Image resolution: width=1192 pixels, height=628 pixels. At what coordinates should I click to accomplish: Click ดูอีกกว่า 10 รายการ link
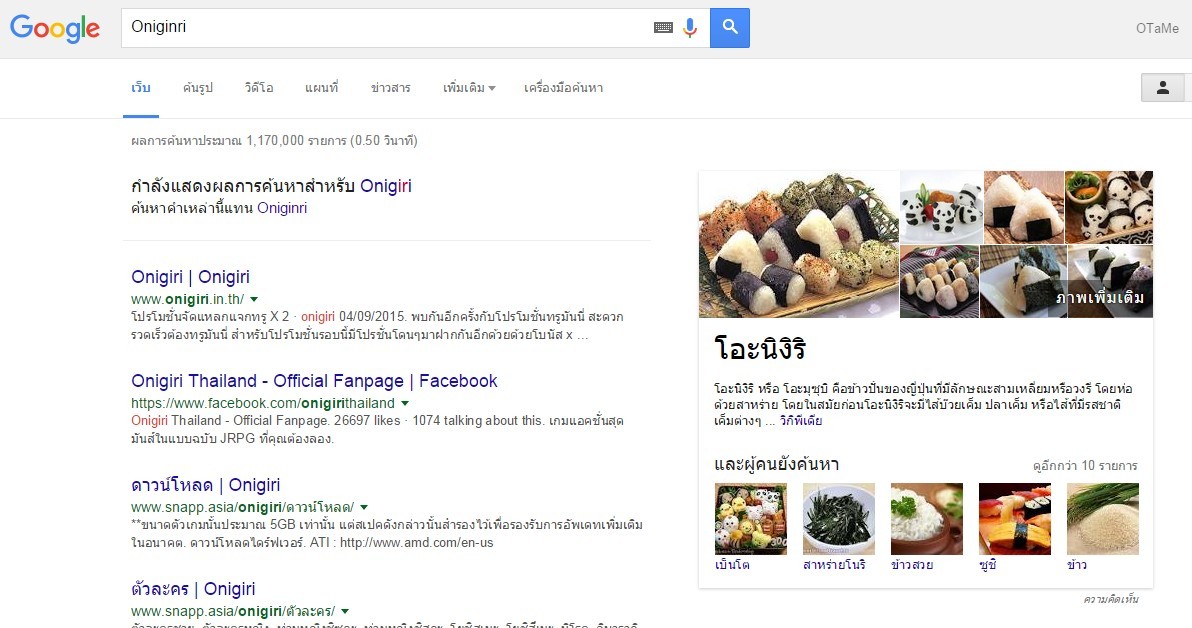pos(1085,466)
